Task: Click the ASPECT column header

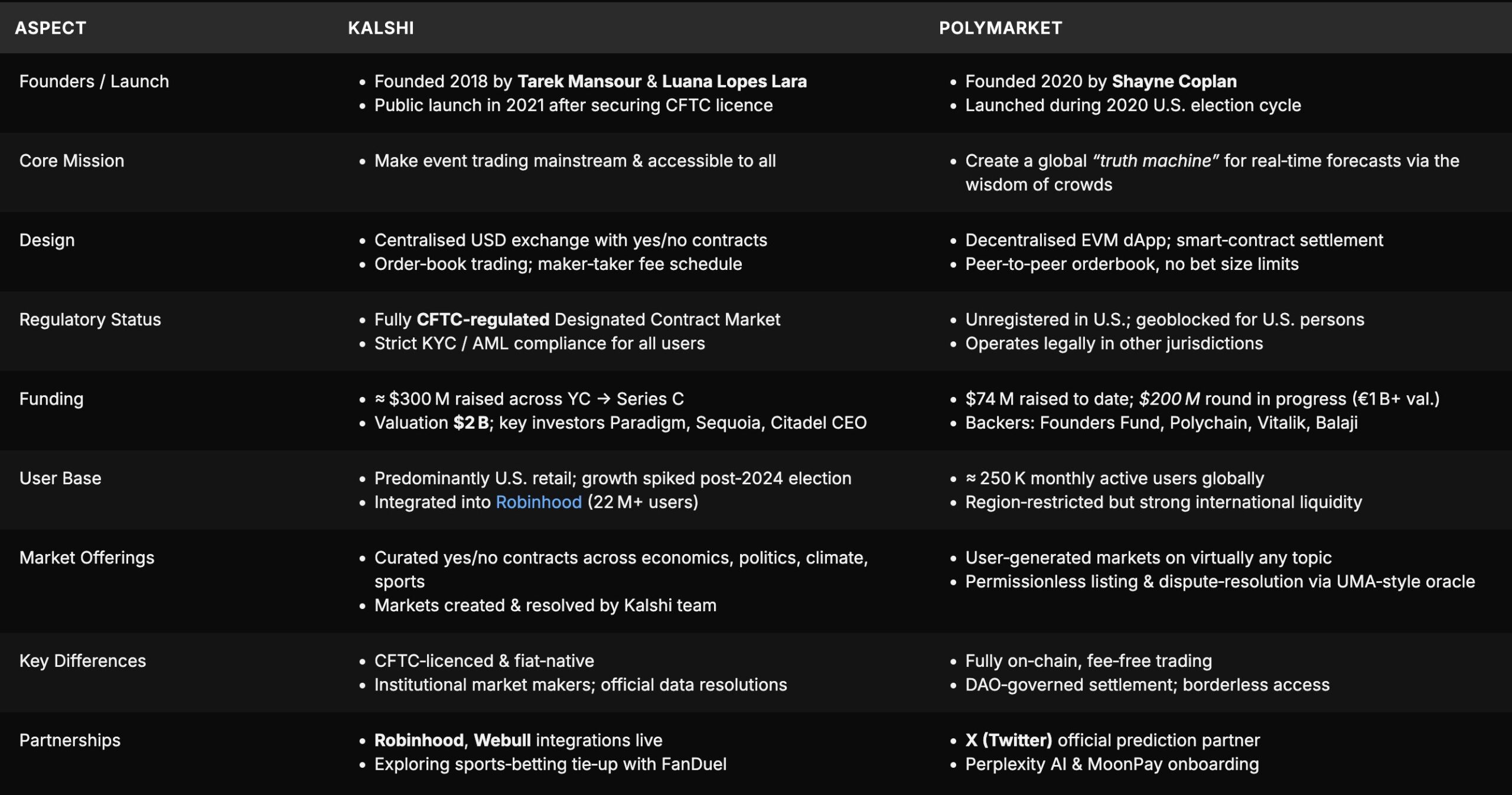Action: pyautogui.click(x=51, y=28)
